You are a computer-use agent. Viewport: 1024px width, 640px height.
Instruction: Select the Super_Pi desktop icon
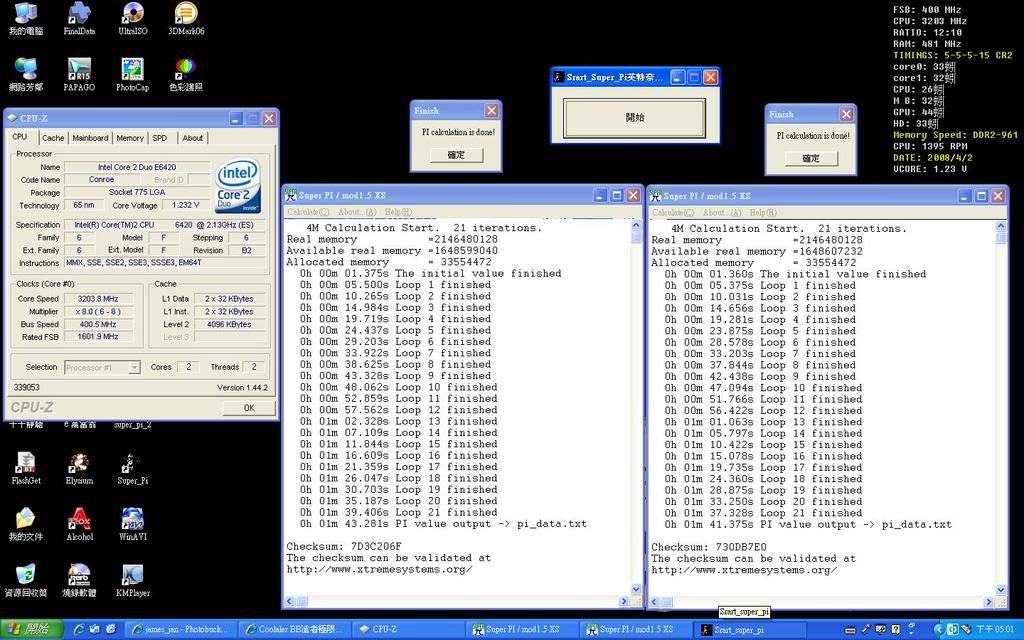(133, 468)
